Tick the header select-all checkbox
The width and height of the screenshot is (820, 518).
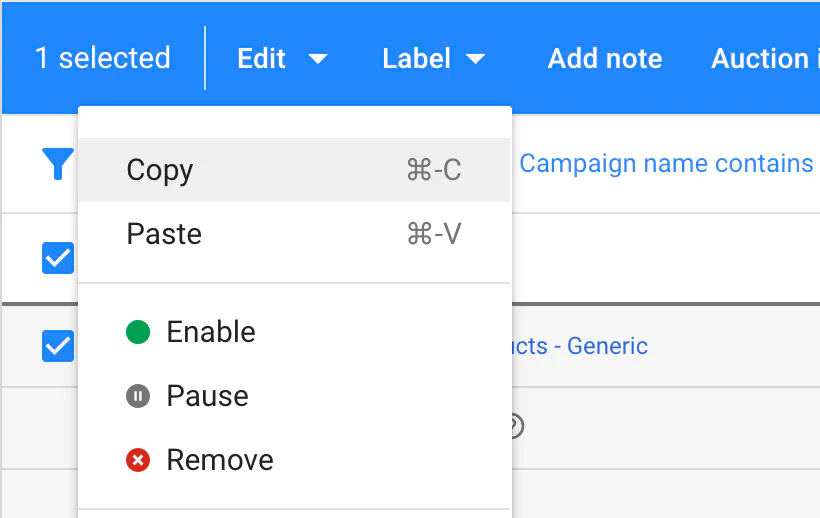tap(57, 259)
